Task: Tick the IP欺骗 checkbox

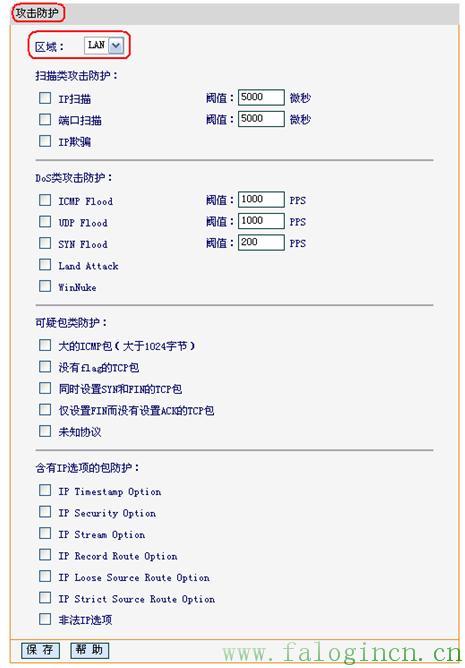Action: [45, 141]
